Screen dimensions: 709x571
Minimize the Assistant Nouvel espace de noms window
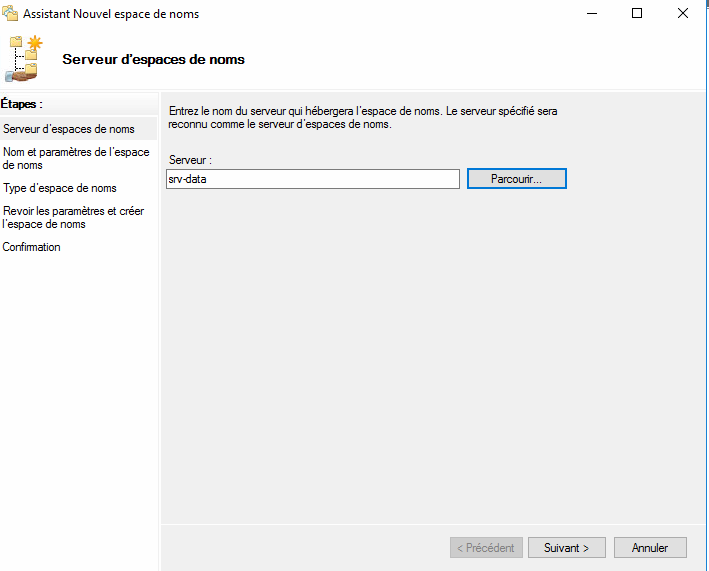(x=592, y=14)
